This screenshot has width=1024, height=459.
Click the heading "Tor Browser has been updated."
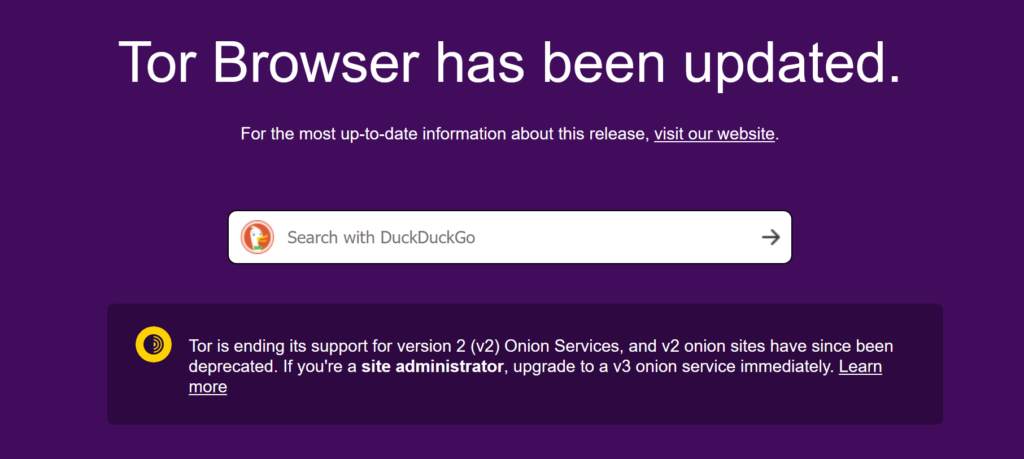[510, 63]
